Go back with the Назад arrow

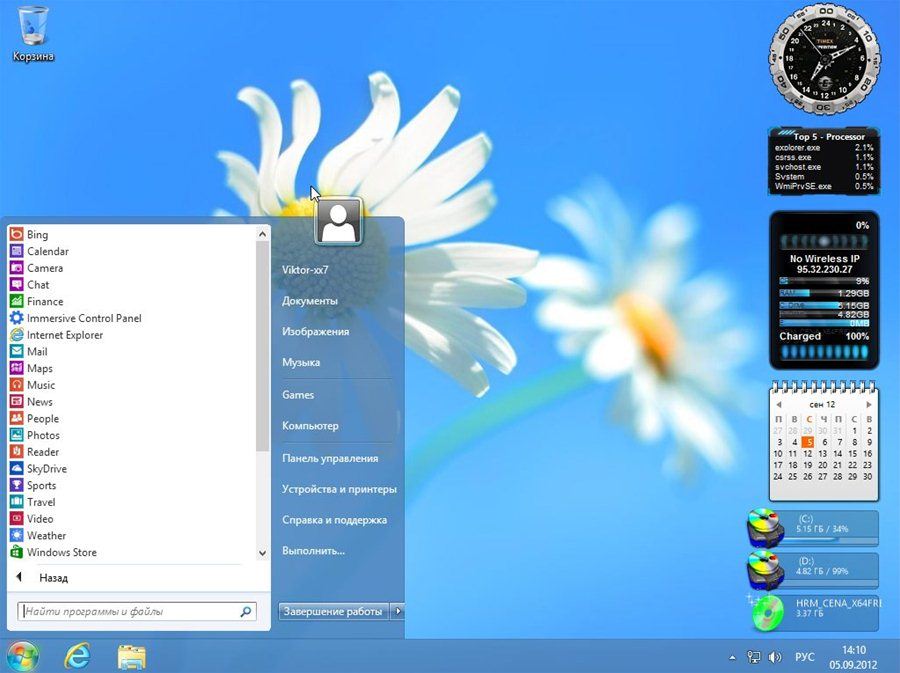19,578
